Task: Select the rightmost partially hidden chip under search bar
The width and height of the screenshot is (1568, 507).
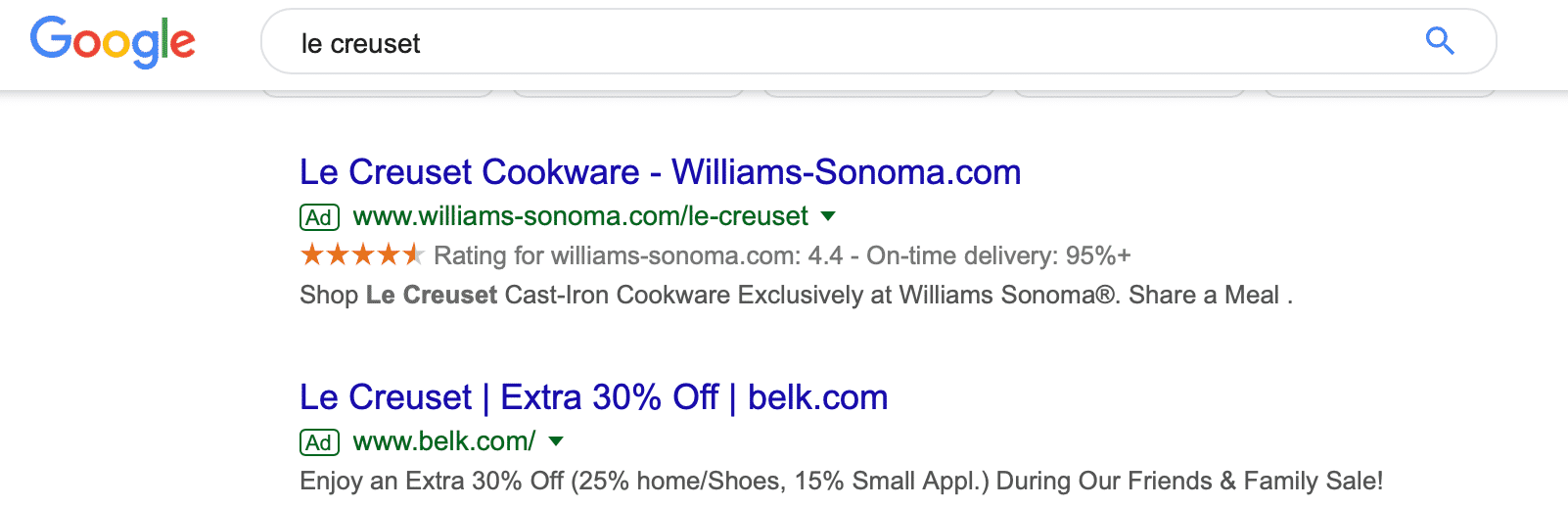Action: [x=1380, y=92]
